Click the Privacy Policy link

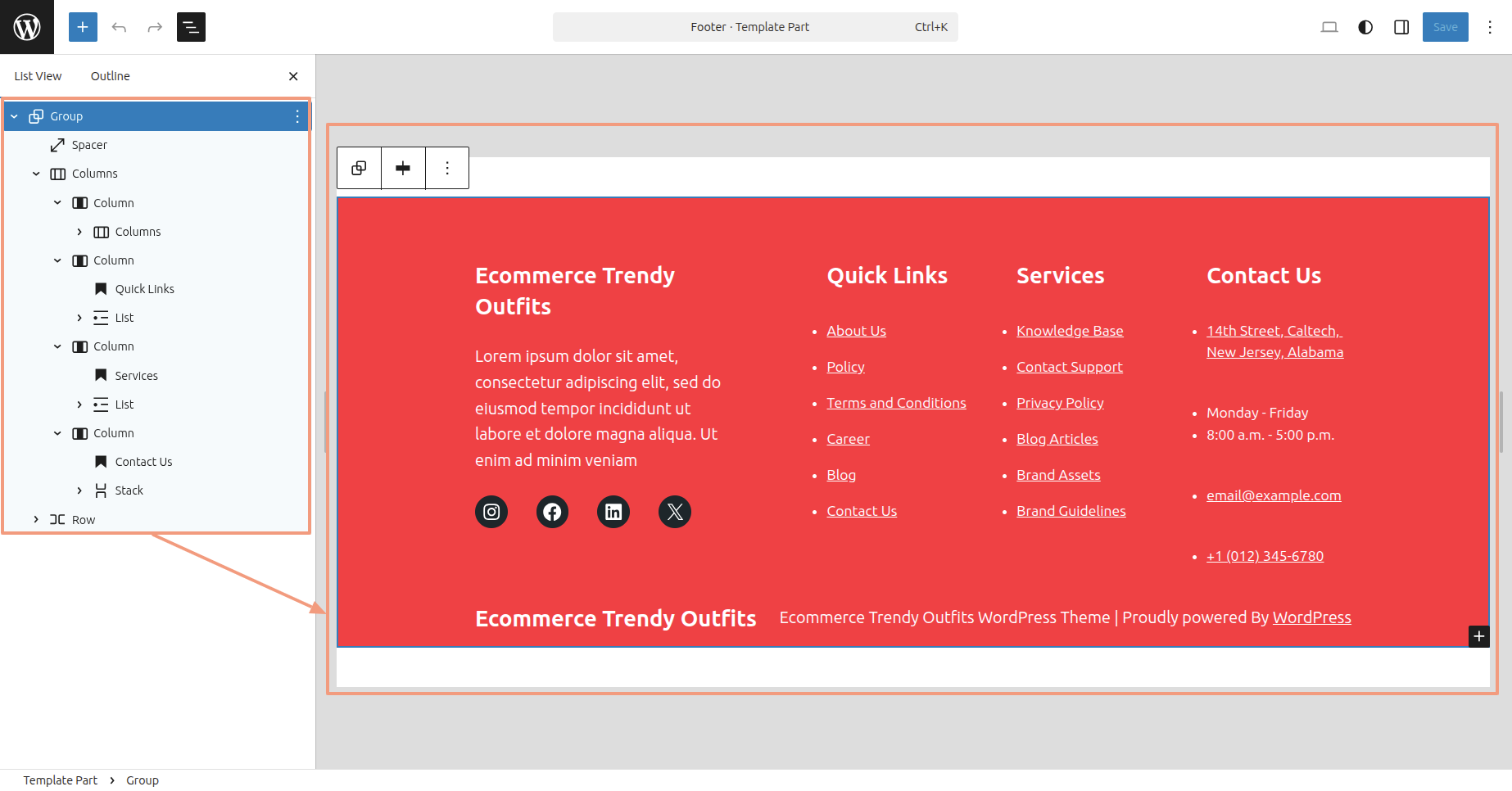(x=1060, y=403)
